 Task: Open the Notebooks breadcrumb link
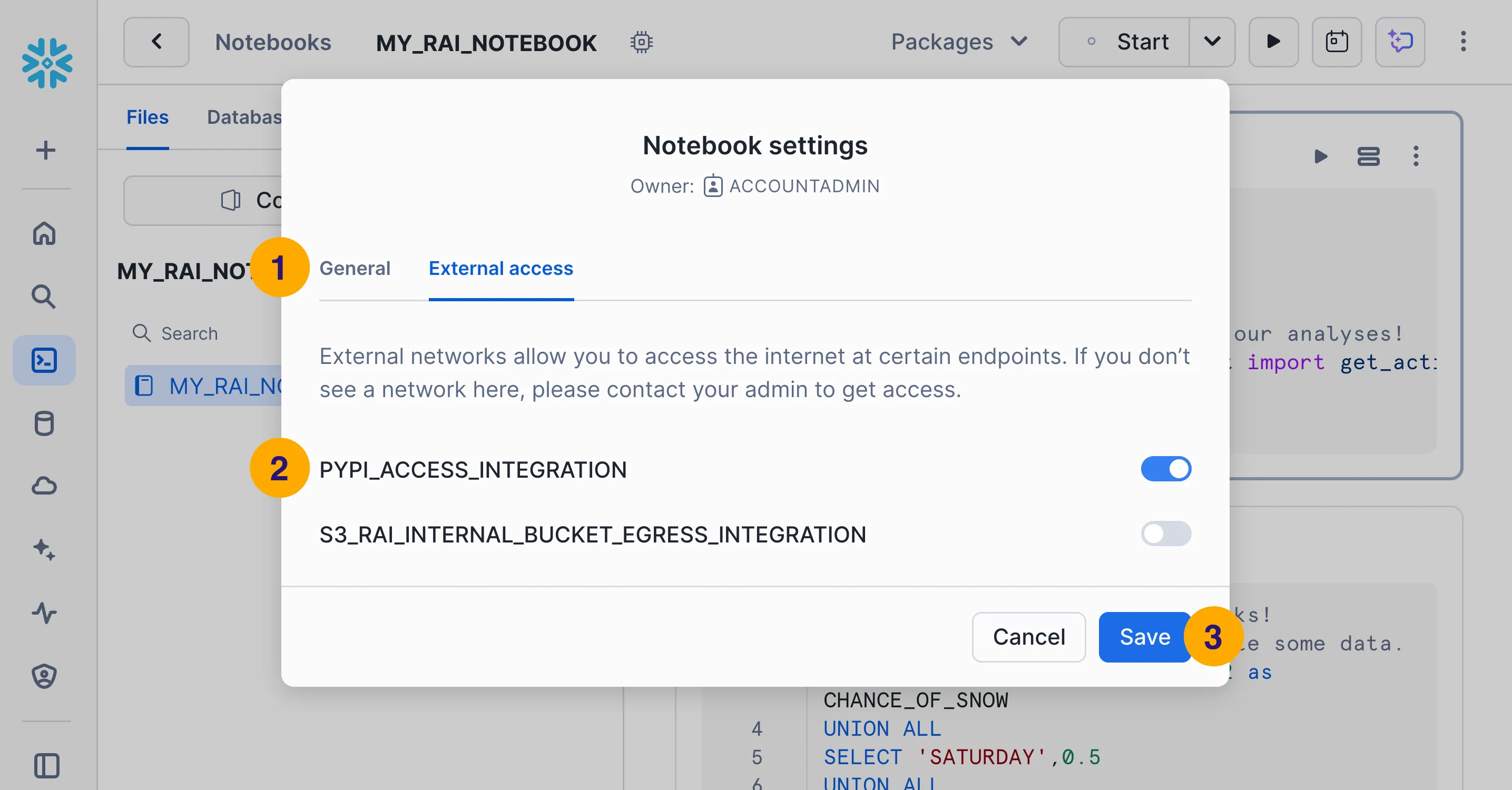pyautogui.click(x=273, y=42)
